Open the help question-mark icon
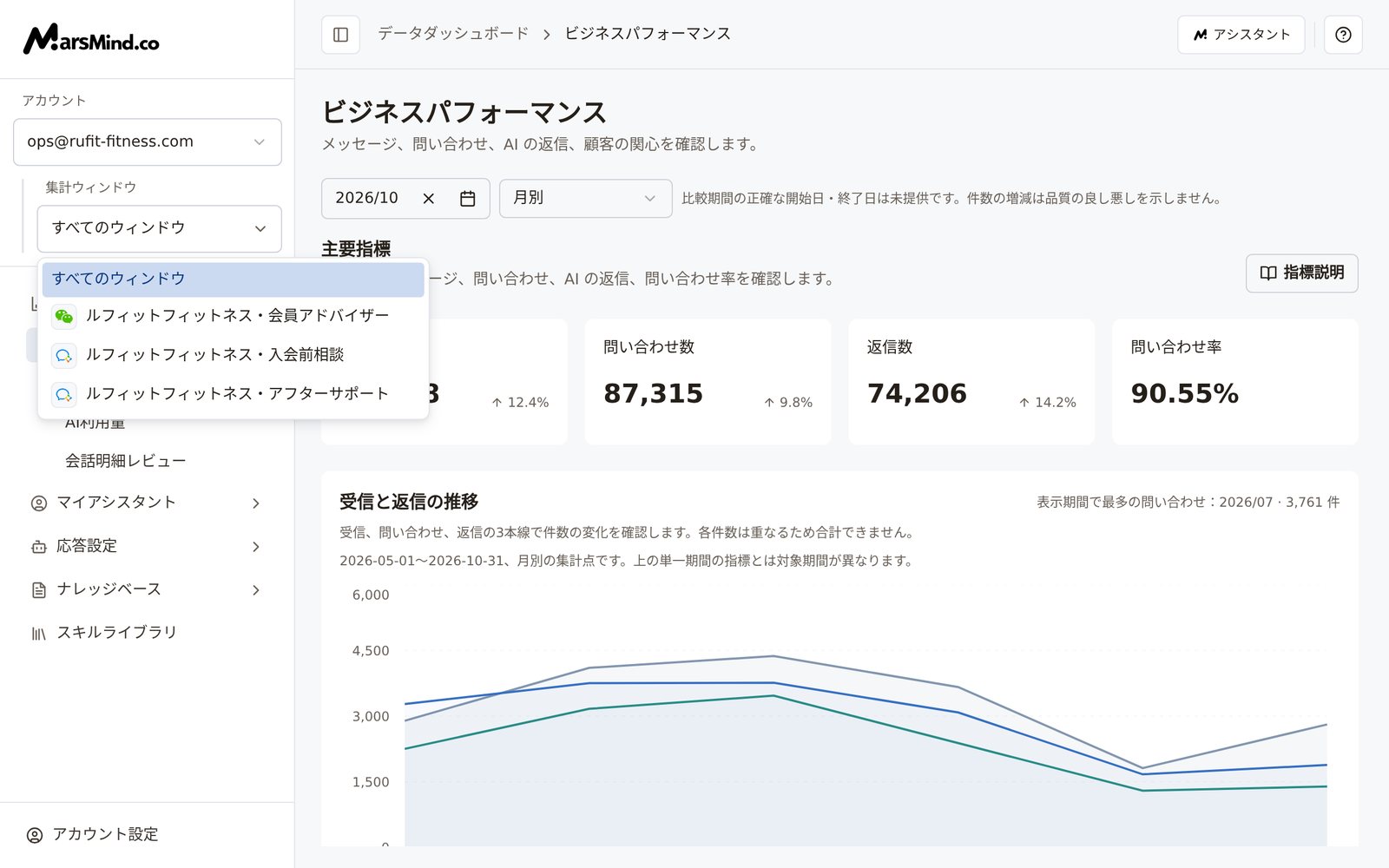The image size is (1389, 868). (1343, 35)
